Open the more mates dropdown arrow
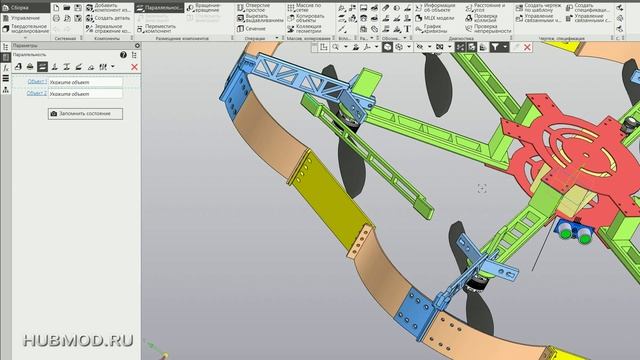640x360 pixels. coord(113,67)
